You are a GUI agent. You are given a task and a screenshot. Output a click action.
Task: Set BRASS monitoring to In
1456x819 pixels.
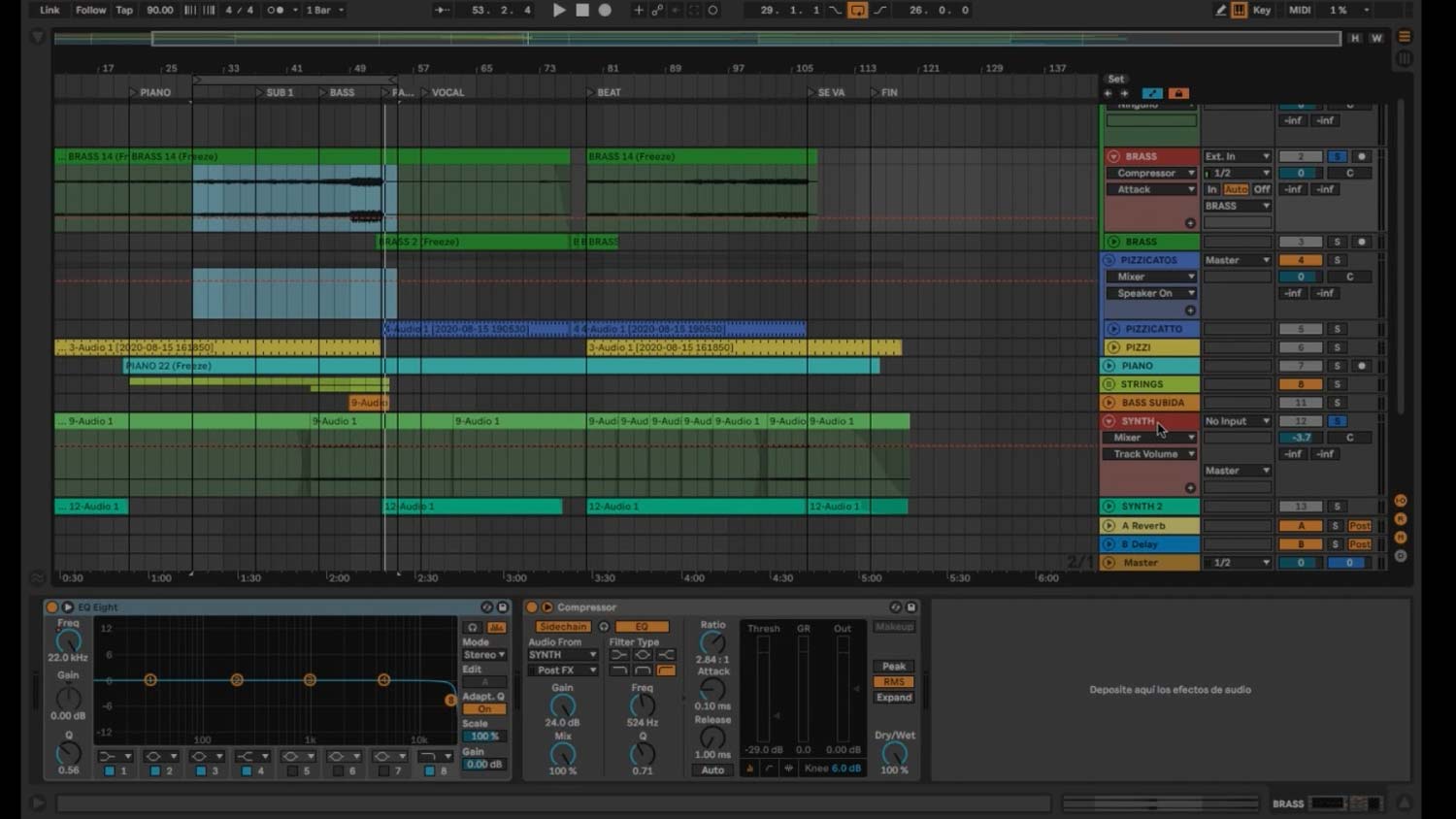(x=1212, y=189)
